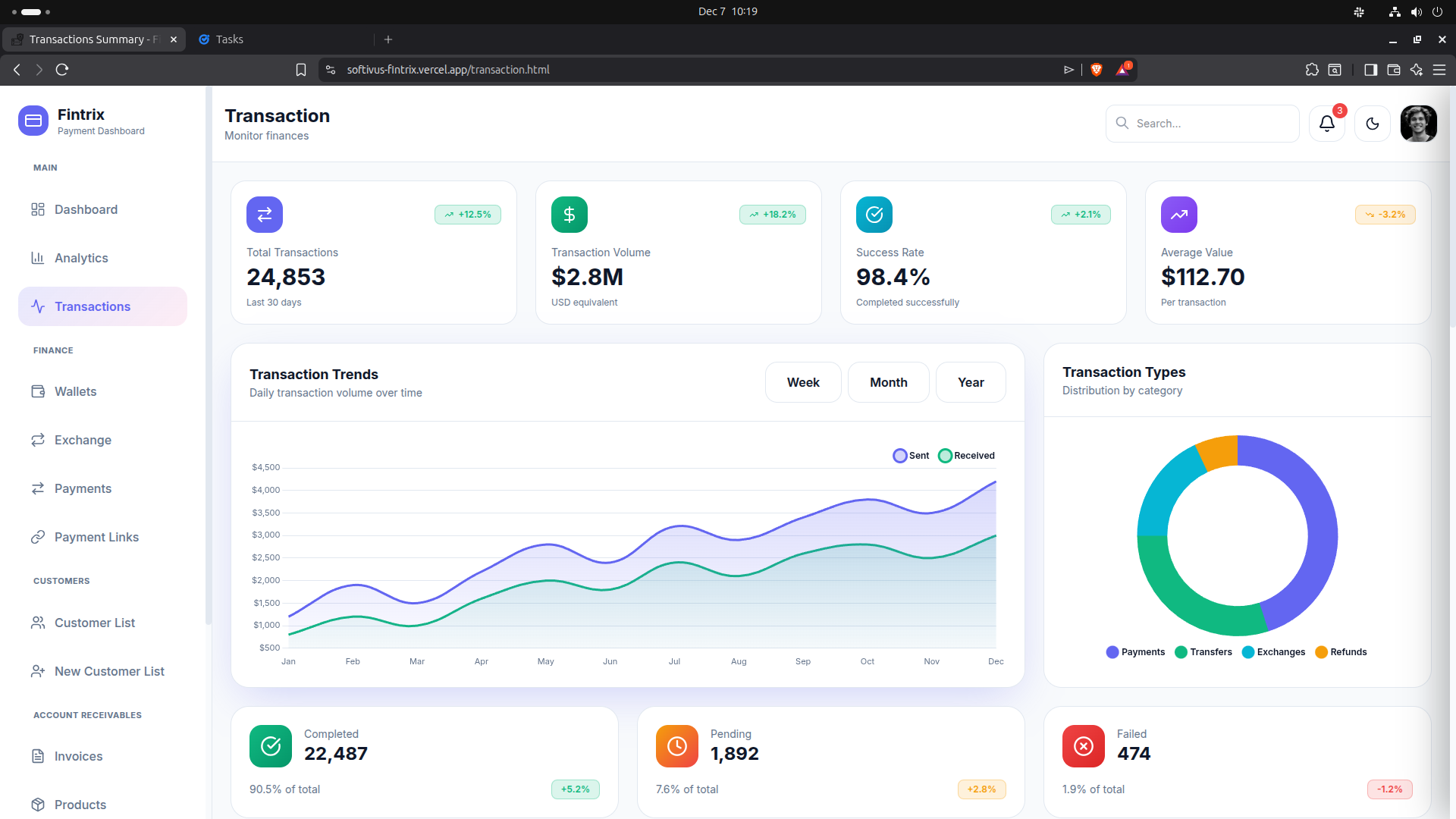Viewport: 1456px width, 819px height.
Task: Click the notification bell icon
Action: point(1326,124)
